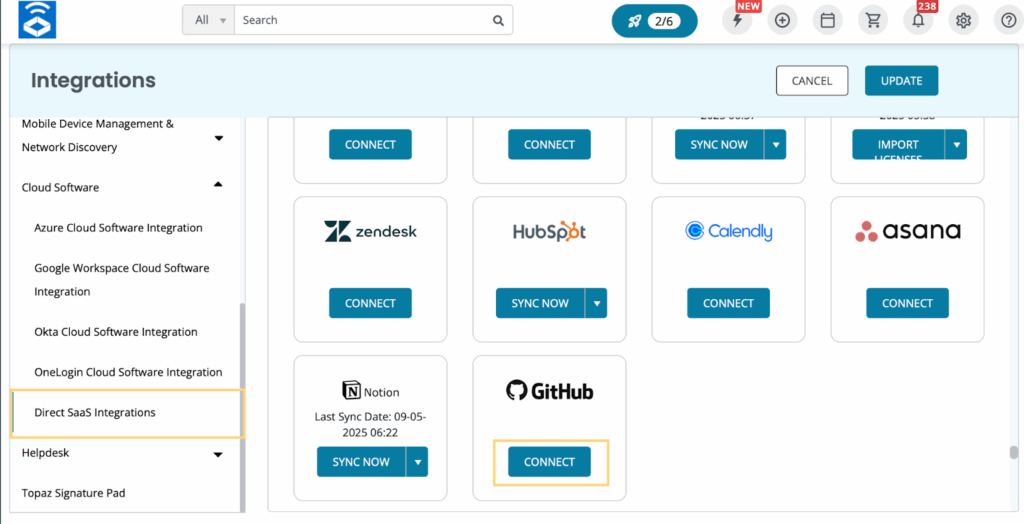Open Topaz Signature Pad settings
Image resolution: width=1024 pixels, height=524 pixels.
pos(73,493)
